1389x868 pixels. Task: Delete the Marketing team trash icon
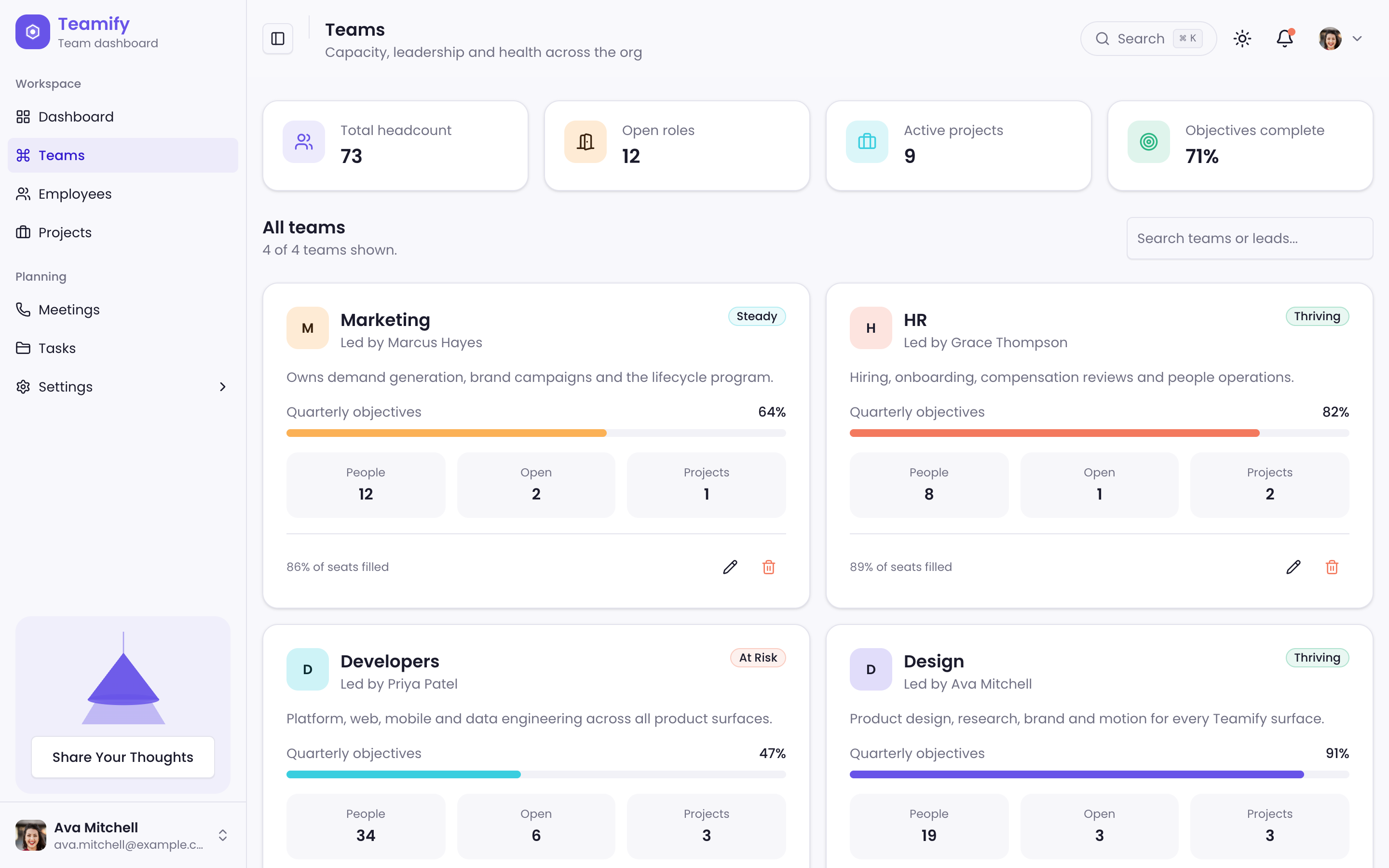[x=769, y=567]
